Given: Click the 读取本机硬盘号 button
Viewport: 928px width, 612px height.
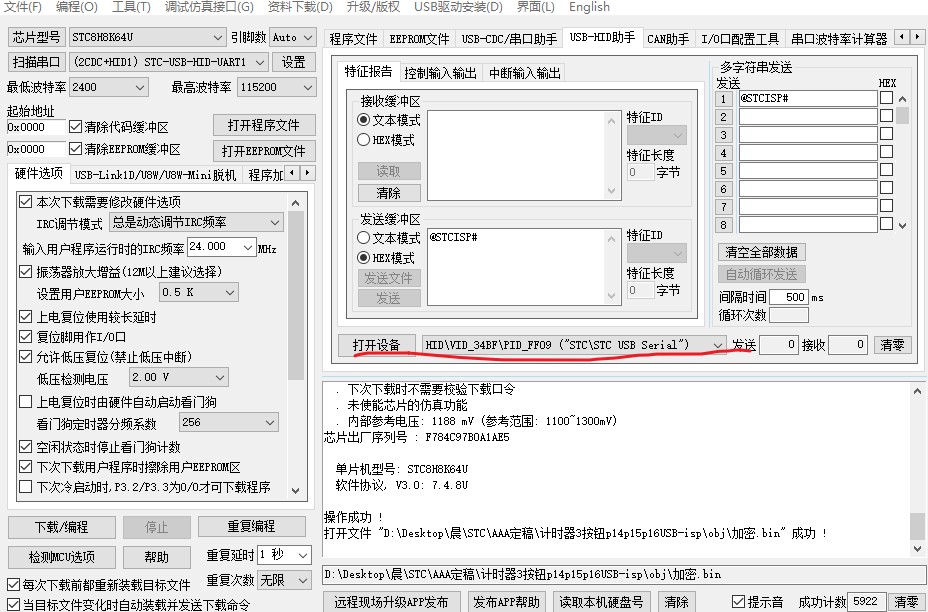Looking at the screenshot, I should coord(601,602).
